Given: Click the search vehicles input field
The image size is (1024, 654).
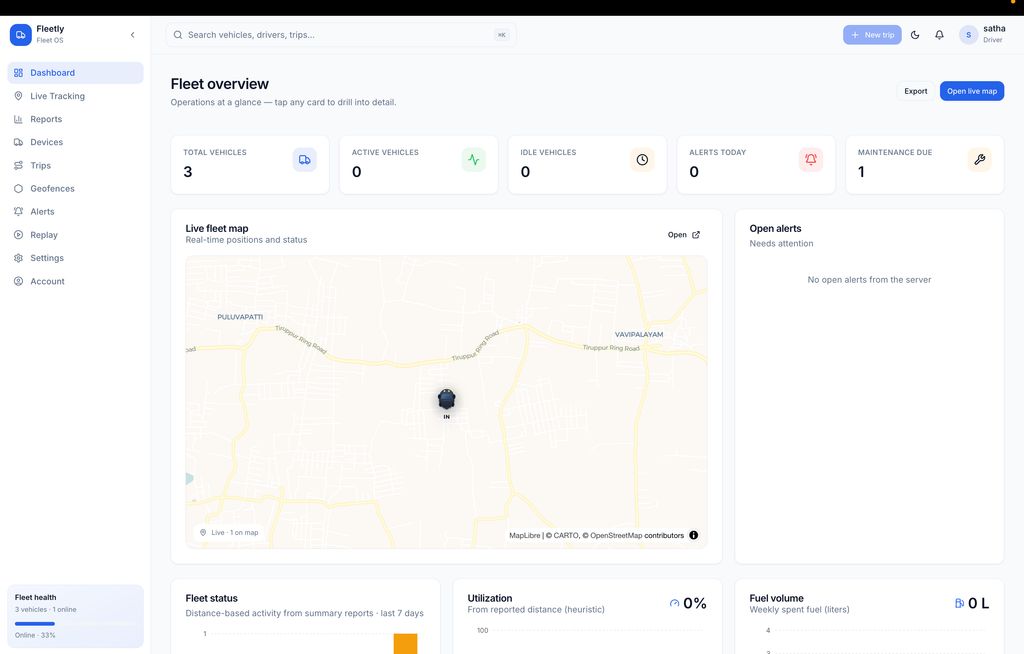Looking at the screenshot, I should [340, 35].
